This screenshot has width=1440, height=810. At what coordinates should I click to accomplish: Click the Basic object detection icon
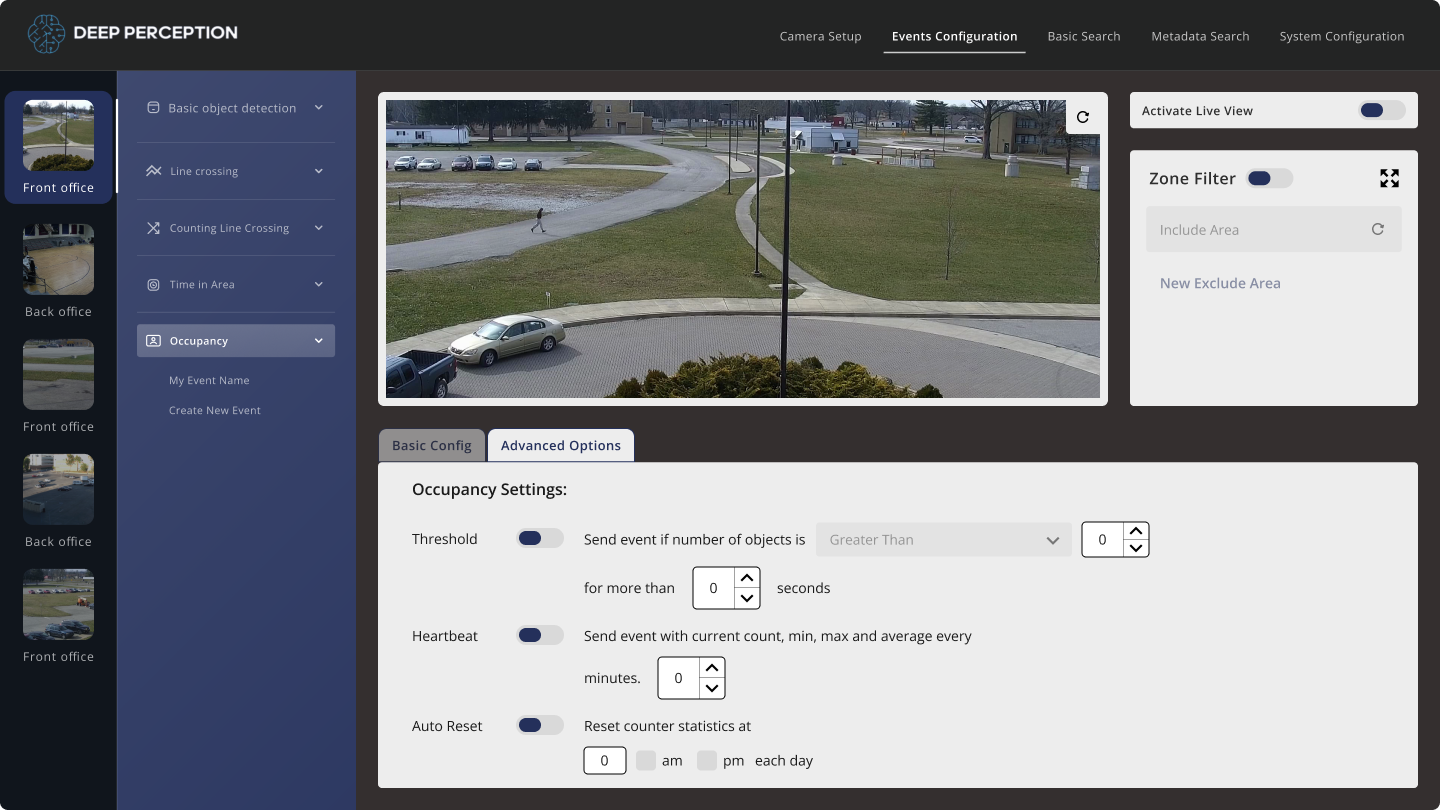(153, 107)
